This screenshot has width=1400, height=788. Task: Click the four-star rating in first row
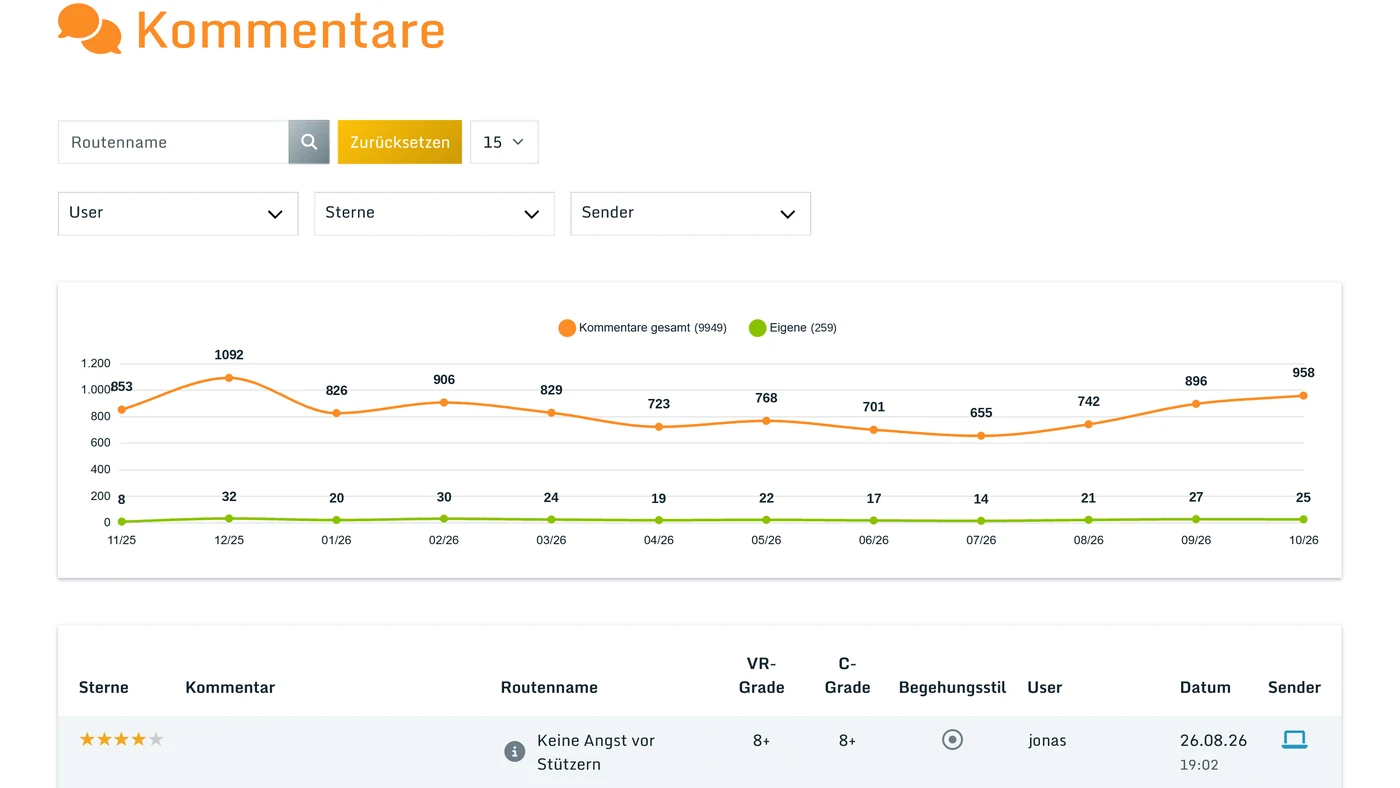[121, 740]
